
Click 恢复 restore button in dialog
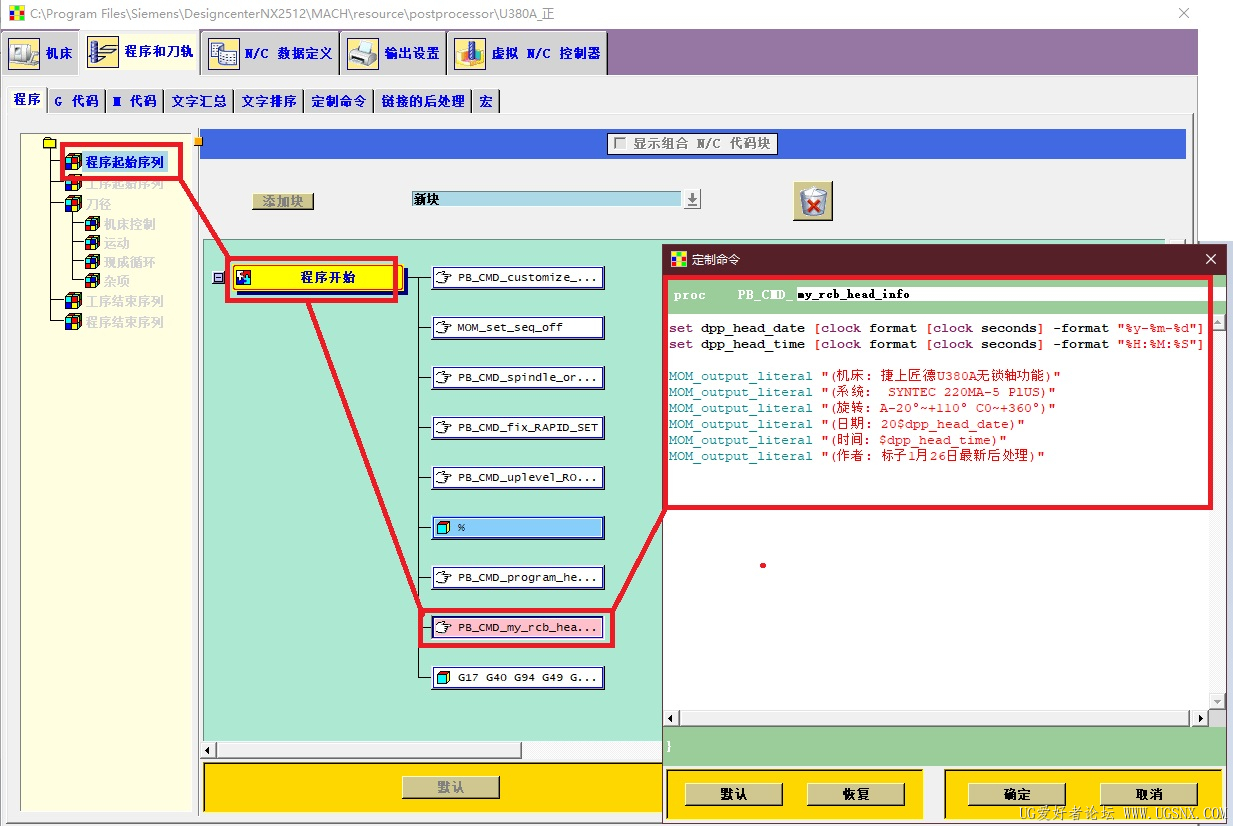(856, 794)
